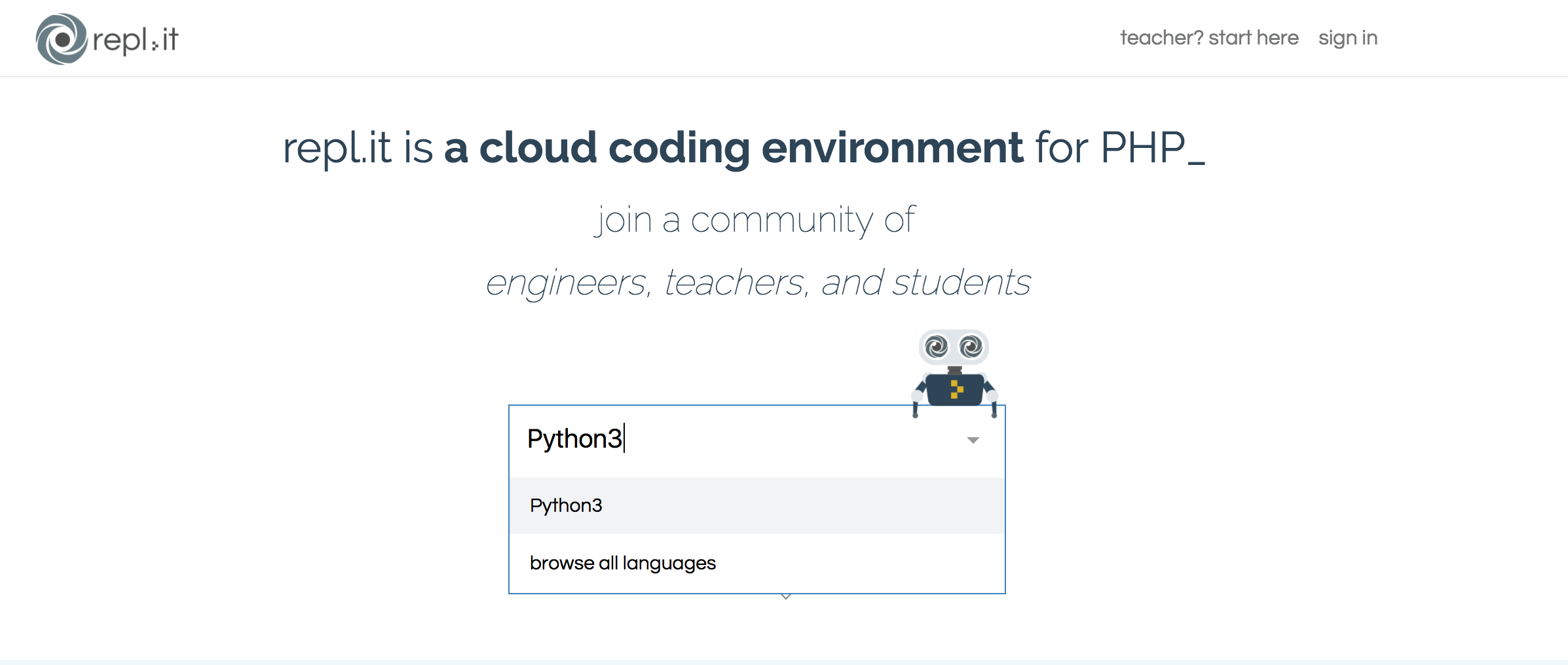Toggle the language dropdown arrow
Viewport: 1568px width, 665px height.
coord(973,440)
